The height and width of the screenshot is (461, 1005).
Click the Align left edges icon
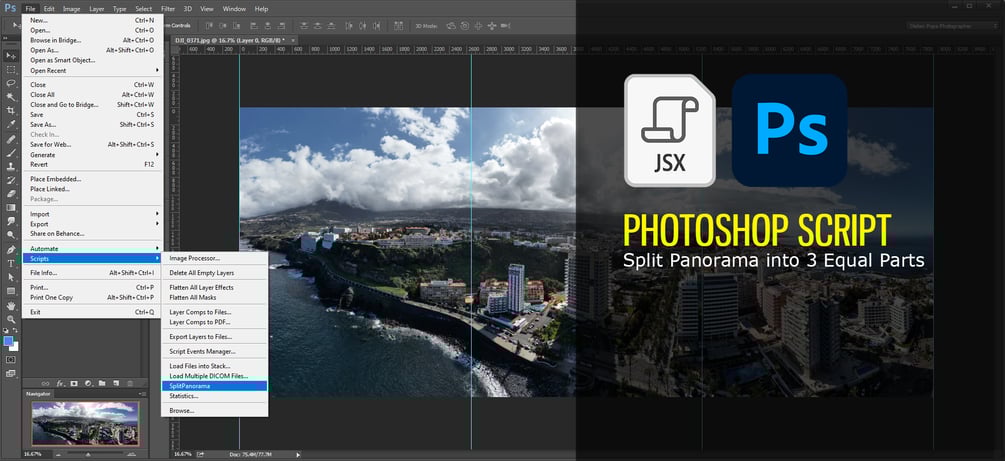(x=254, y=26)
